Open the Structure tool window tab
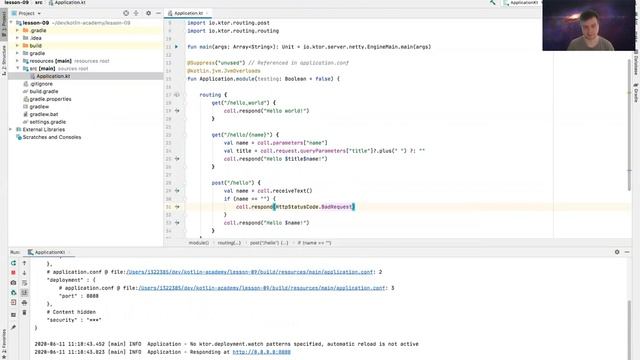Viewport: 640px width, 360px height. (4, 60)
